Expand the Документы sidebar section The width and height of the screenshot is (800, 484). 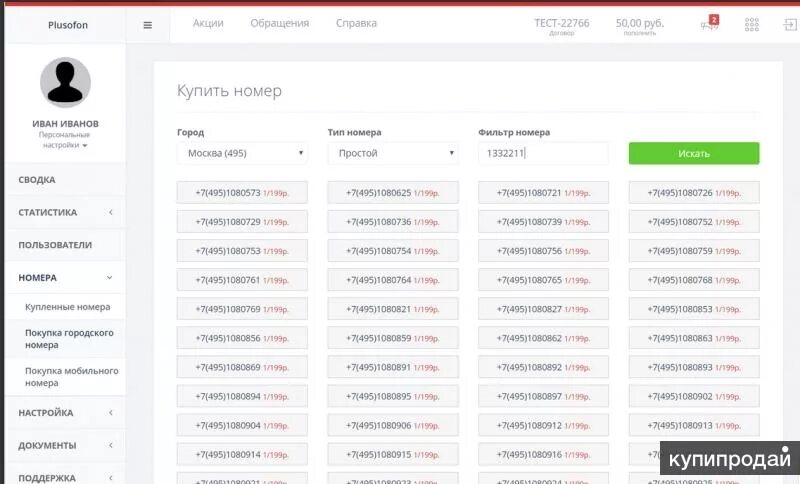click(x=65, y=445)
